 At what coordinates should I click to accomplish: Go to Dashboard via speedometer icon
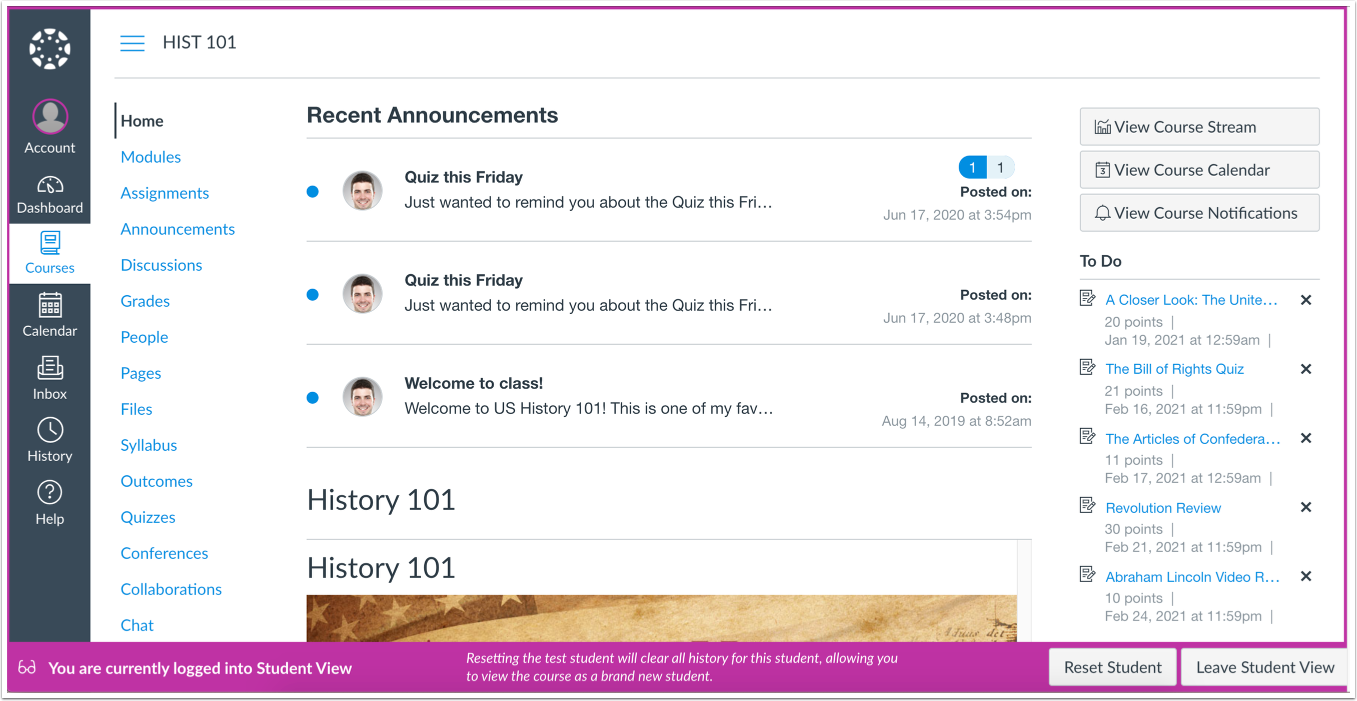tap(50, 186)
